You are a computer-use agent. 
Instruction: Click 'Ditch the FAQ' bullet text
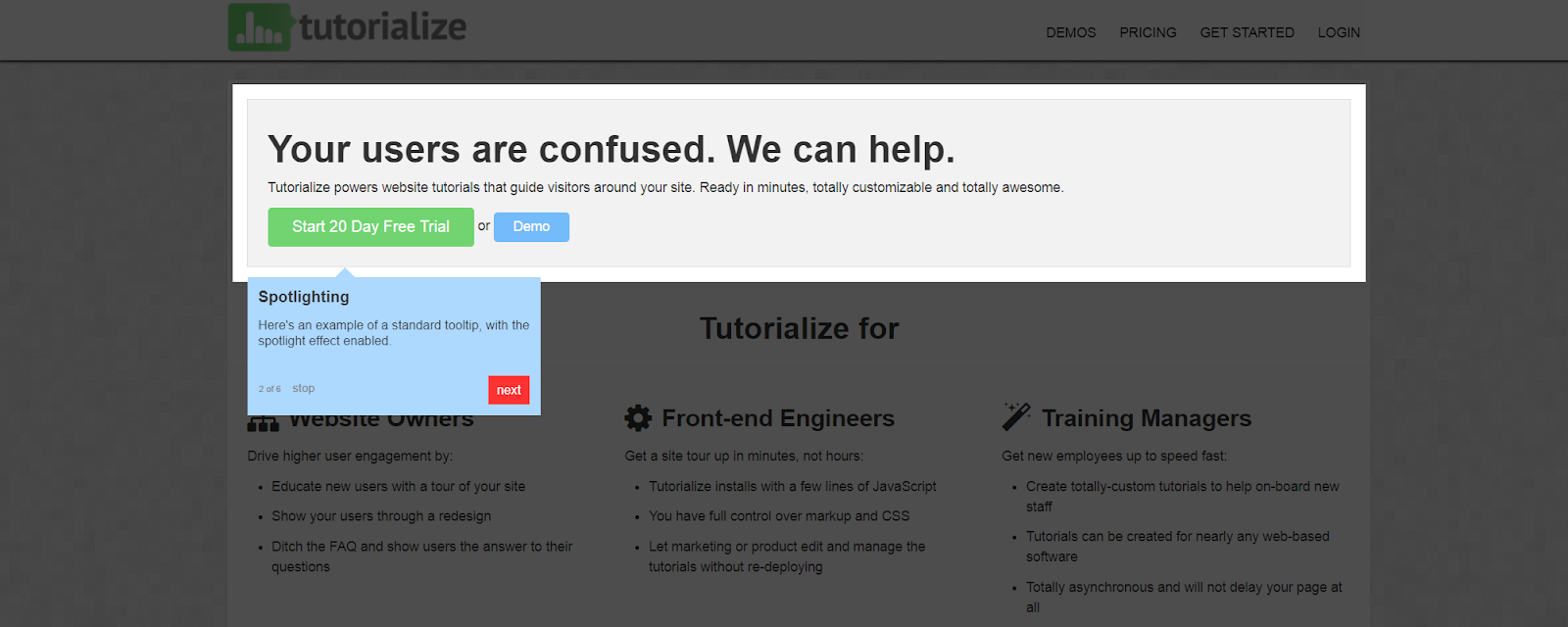[x=422, y=556]
